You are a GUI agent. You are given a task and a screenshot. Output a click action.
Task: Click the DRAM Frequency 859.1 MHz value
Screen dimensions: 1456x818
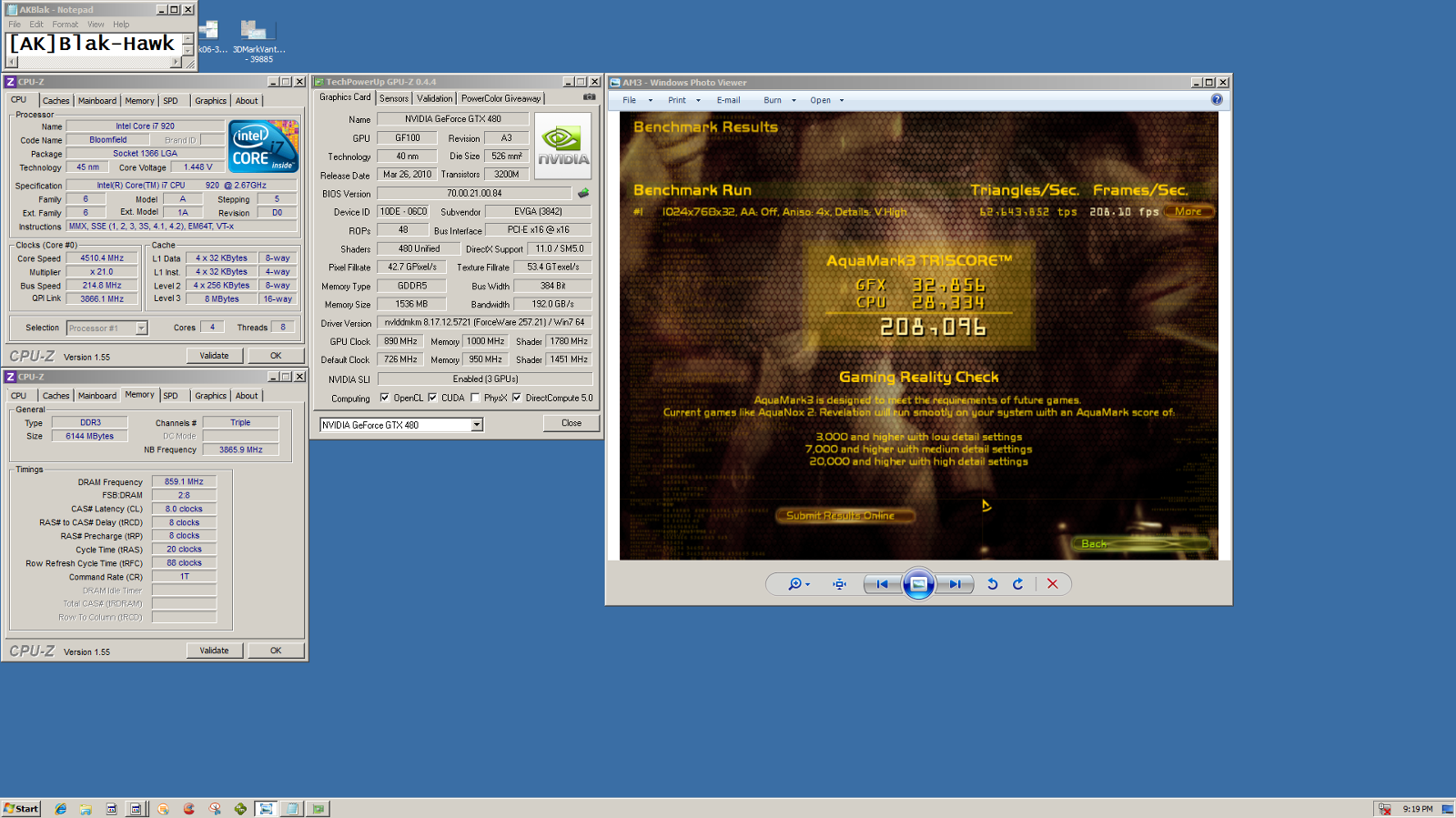(x=184, y=482)
